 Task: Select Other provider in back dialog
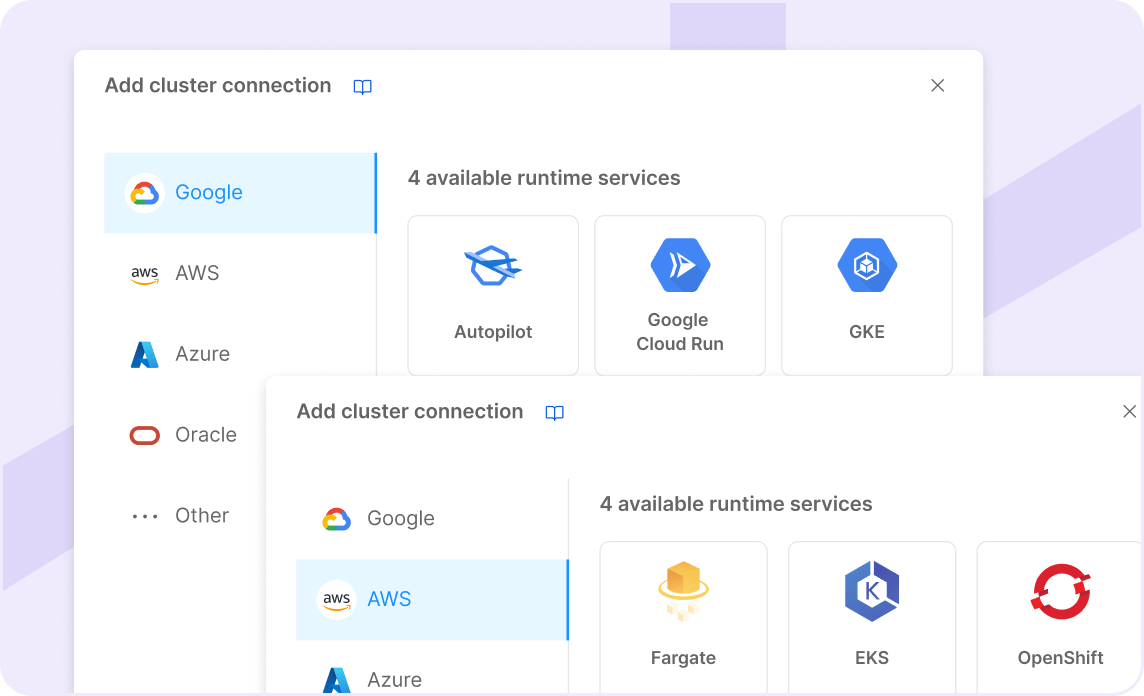(x=185, y=516)
